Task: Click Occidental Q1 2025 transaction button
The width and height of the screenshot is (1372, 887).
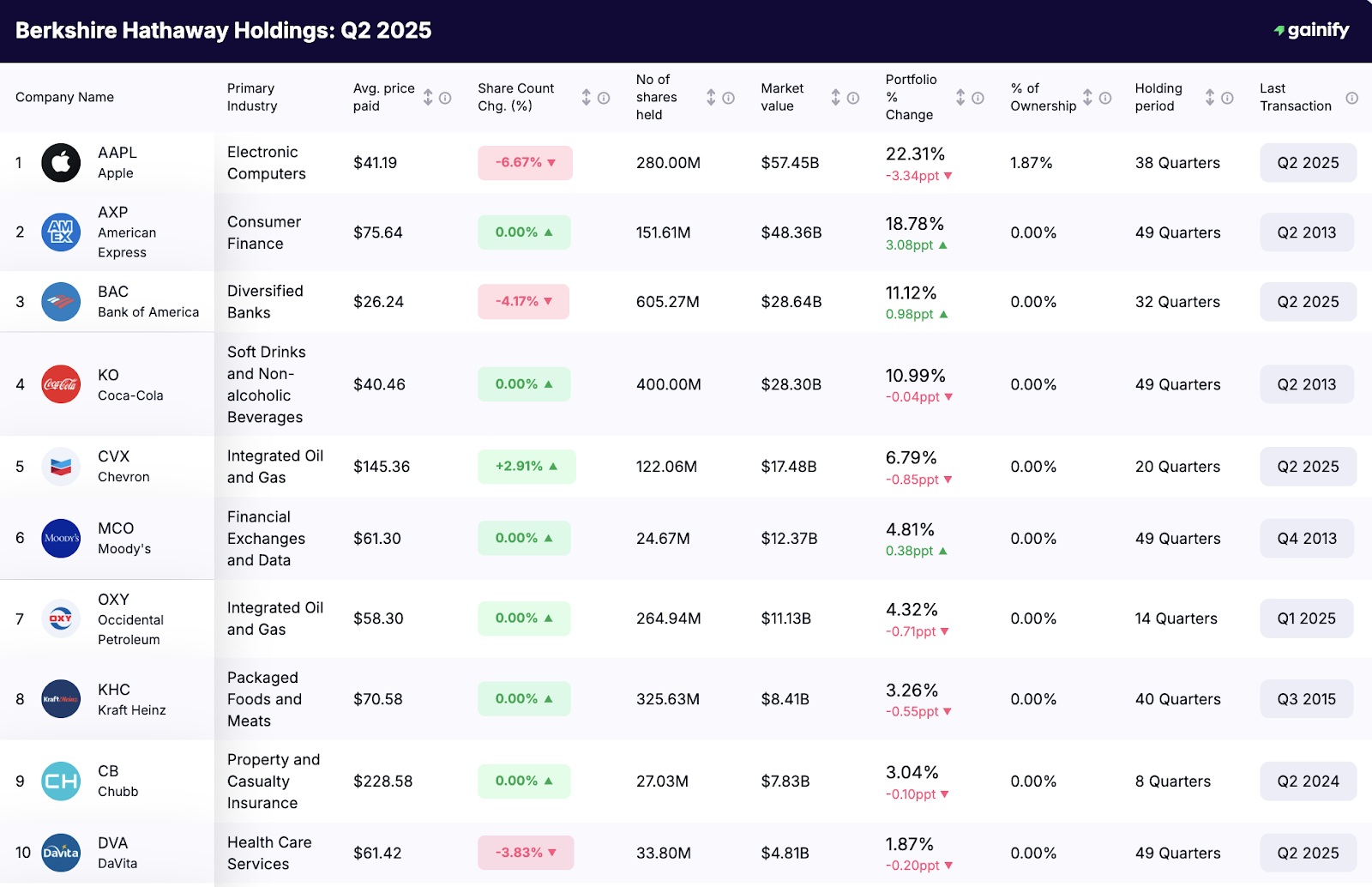Action: [x=1307, y=618]
